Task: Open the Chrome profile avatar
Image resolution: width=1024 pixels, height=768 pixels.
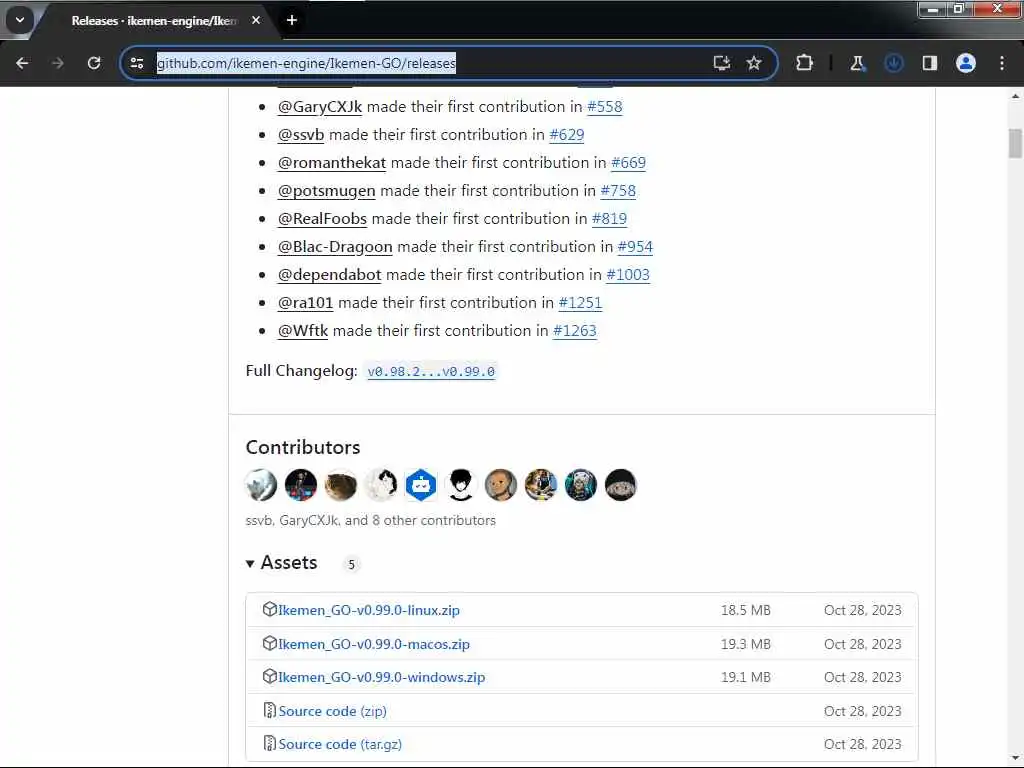Action: pos(966,63)
